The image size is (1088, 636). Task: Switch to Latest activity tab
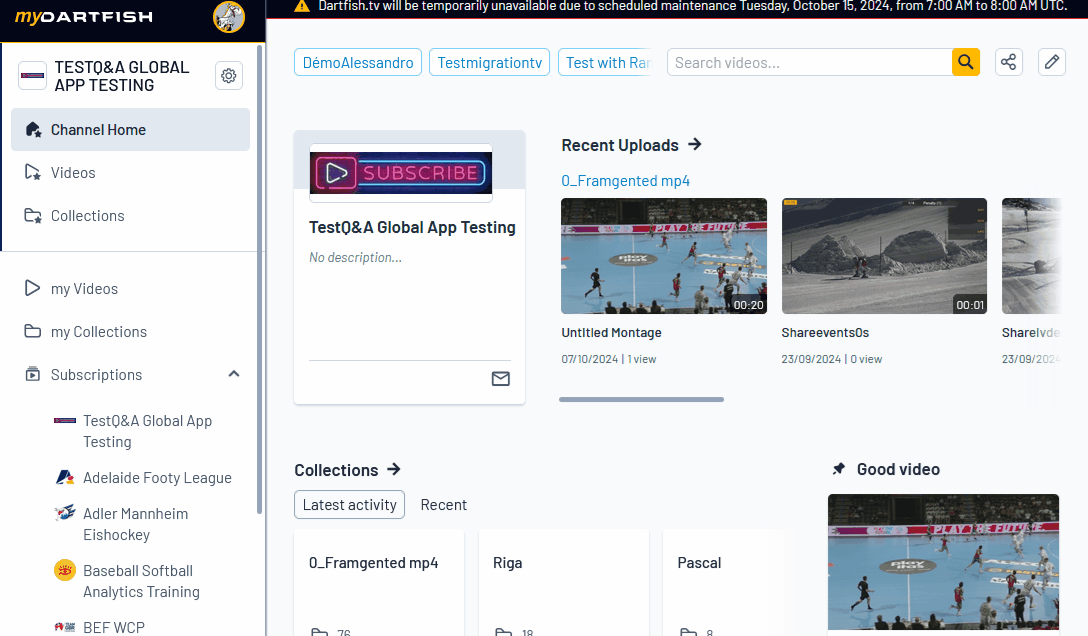click(350, 505)
